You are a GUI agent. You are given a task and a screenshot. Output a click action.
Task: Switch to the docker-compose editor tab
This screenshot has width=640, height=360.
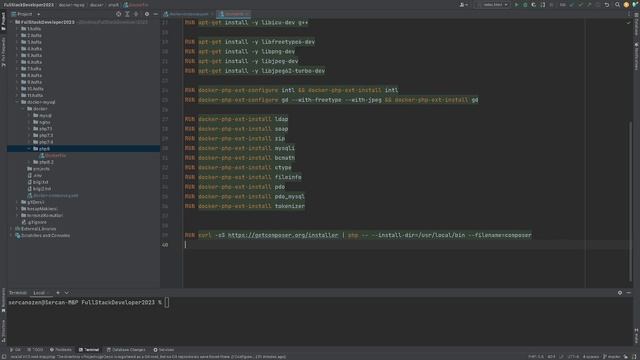pyautogui.click(x=187, y=14)
